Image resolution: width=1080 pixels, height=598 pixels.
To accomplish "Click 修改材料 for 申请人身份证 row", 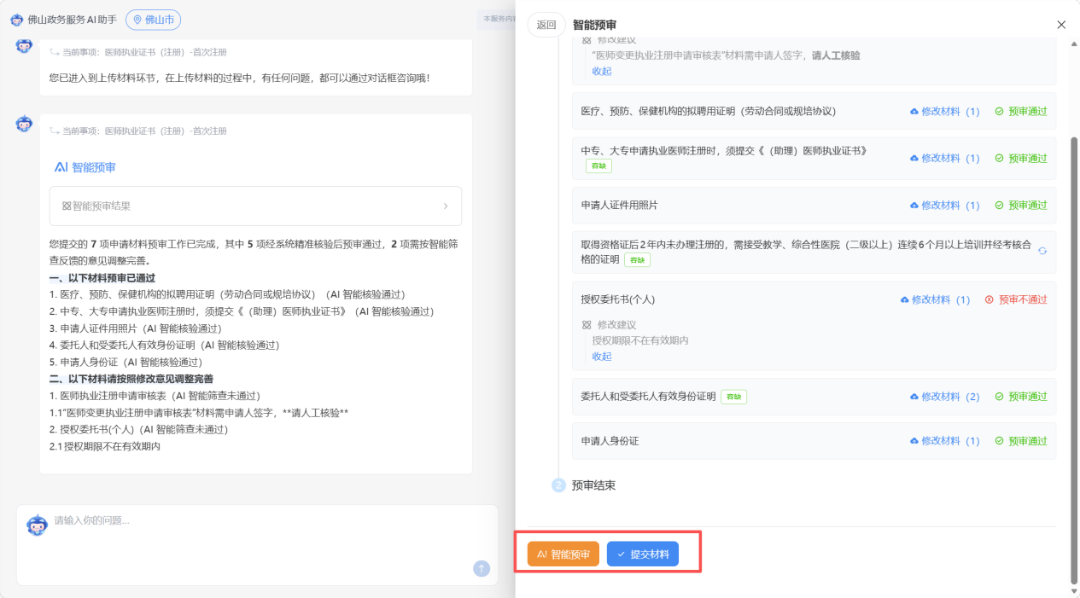I will pos(944,441).
